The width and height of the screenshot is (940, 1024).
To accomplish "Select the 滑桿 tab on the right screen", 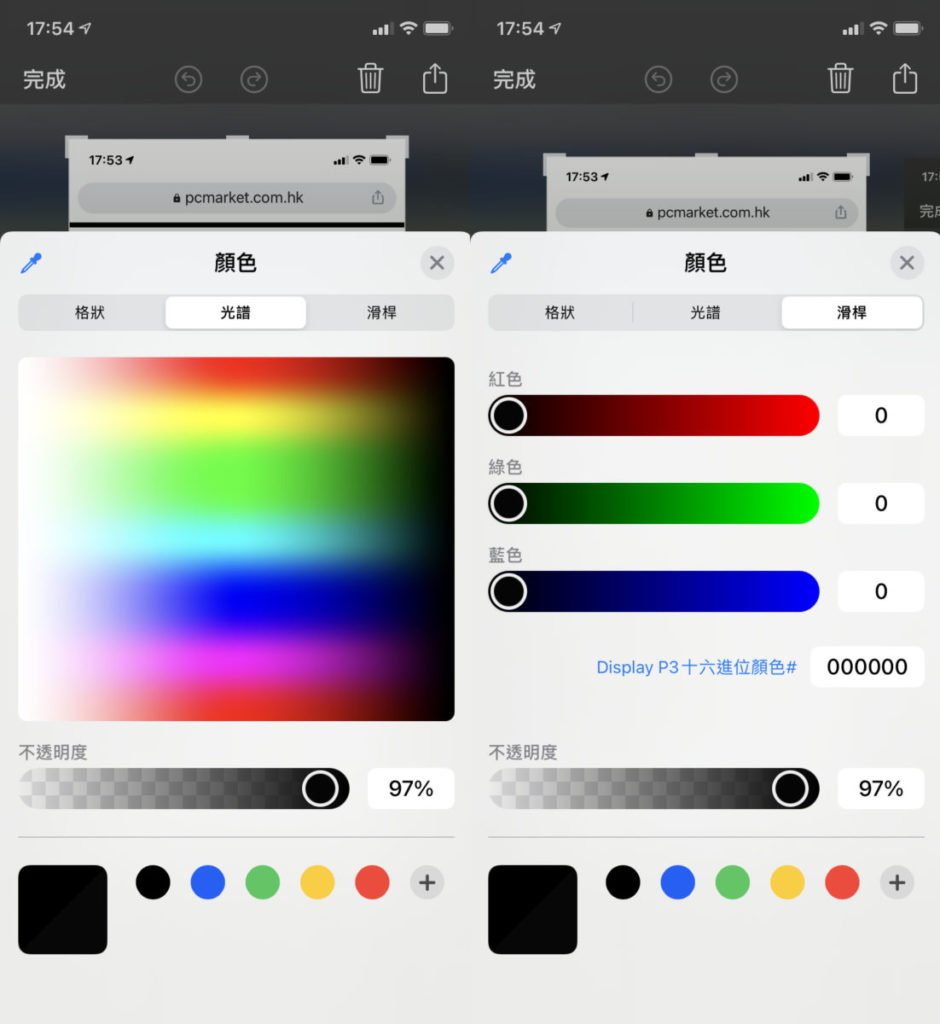I will click(852, 312).
